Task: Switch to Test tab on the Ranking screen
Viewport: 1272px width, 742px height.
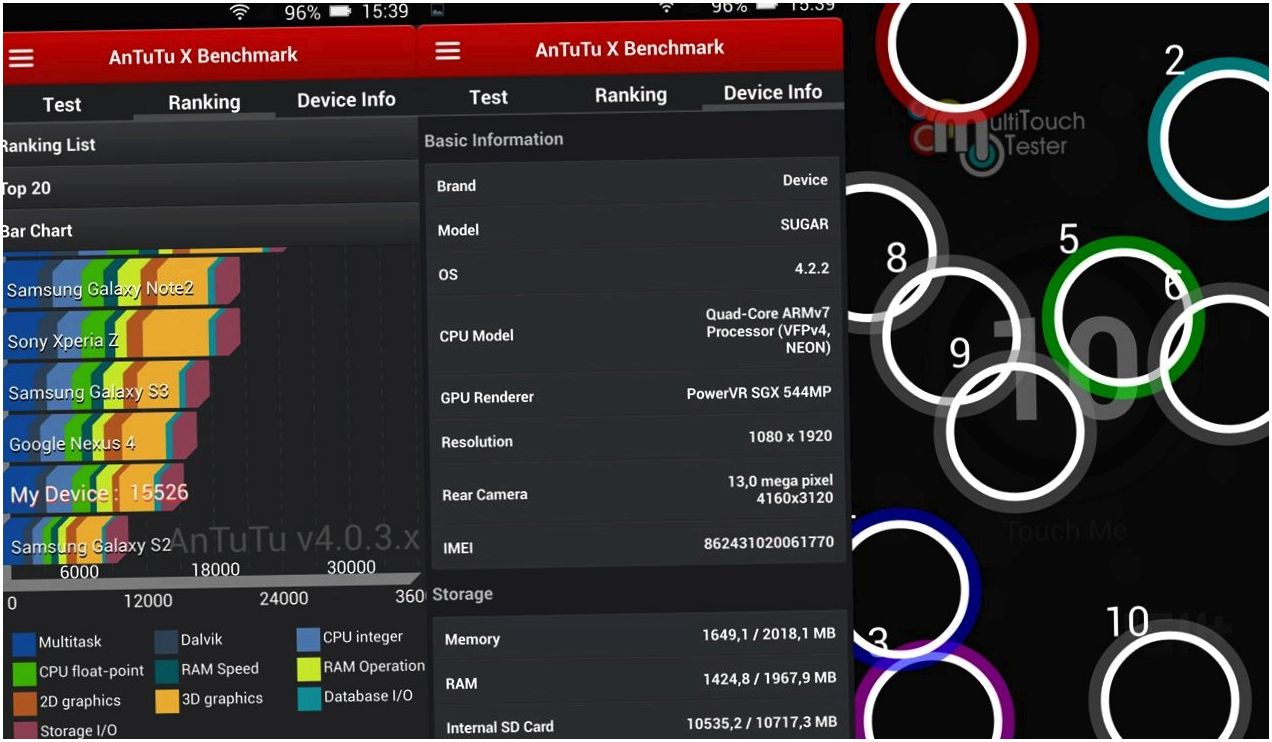Action: point(61,104)
